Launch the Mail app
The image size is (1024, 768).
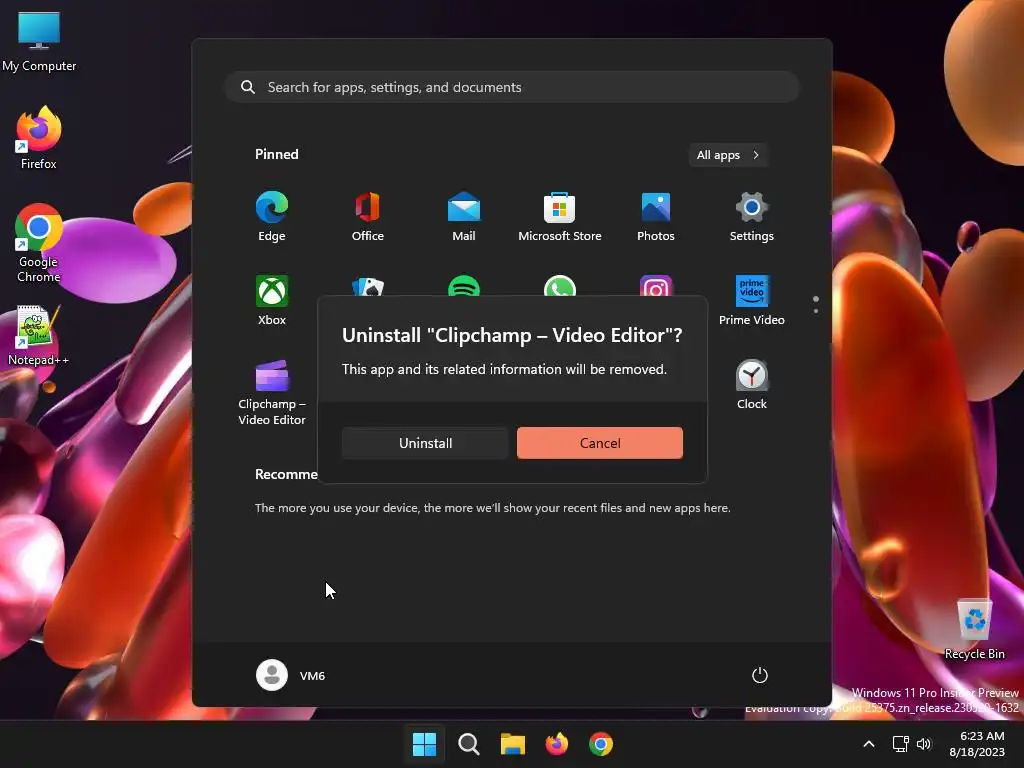[x=464, y=217]
